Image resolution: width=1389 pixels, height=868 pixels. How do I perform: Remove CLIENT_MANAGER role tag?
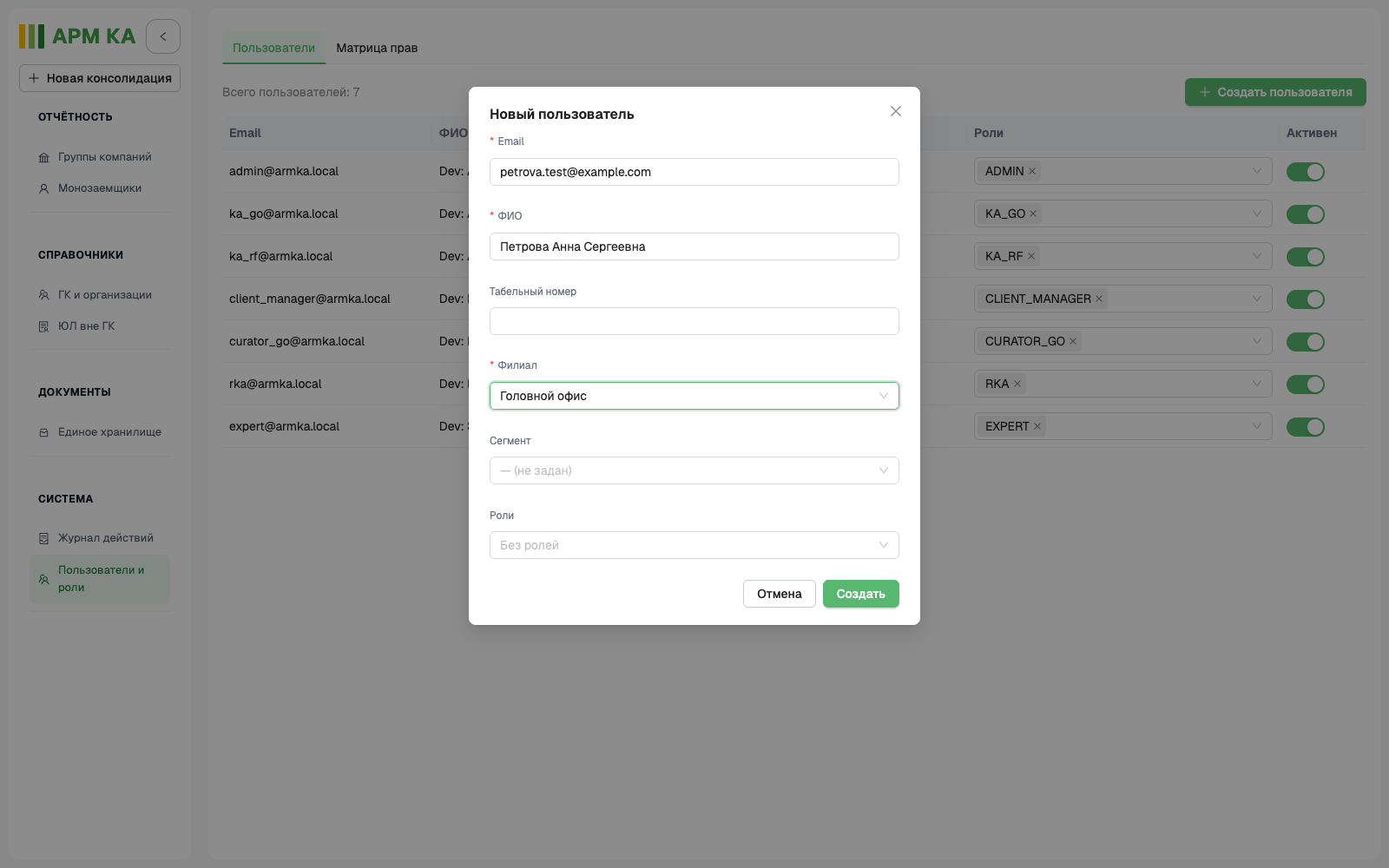pyautogui.click(x=1099, y=299)
